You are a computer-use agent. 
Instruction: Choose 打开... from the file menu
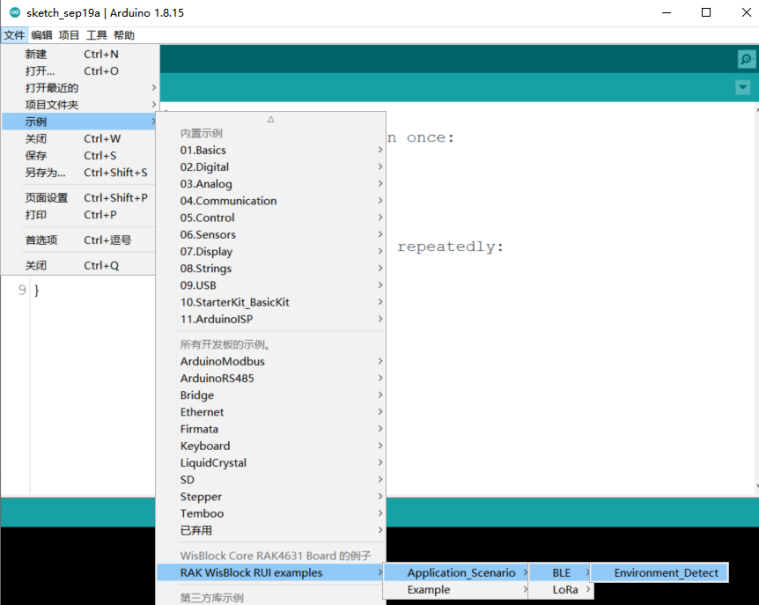point(80,71)
